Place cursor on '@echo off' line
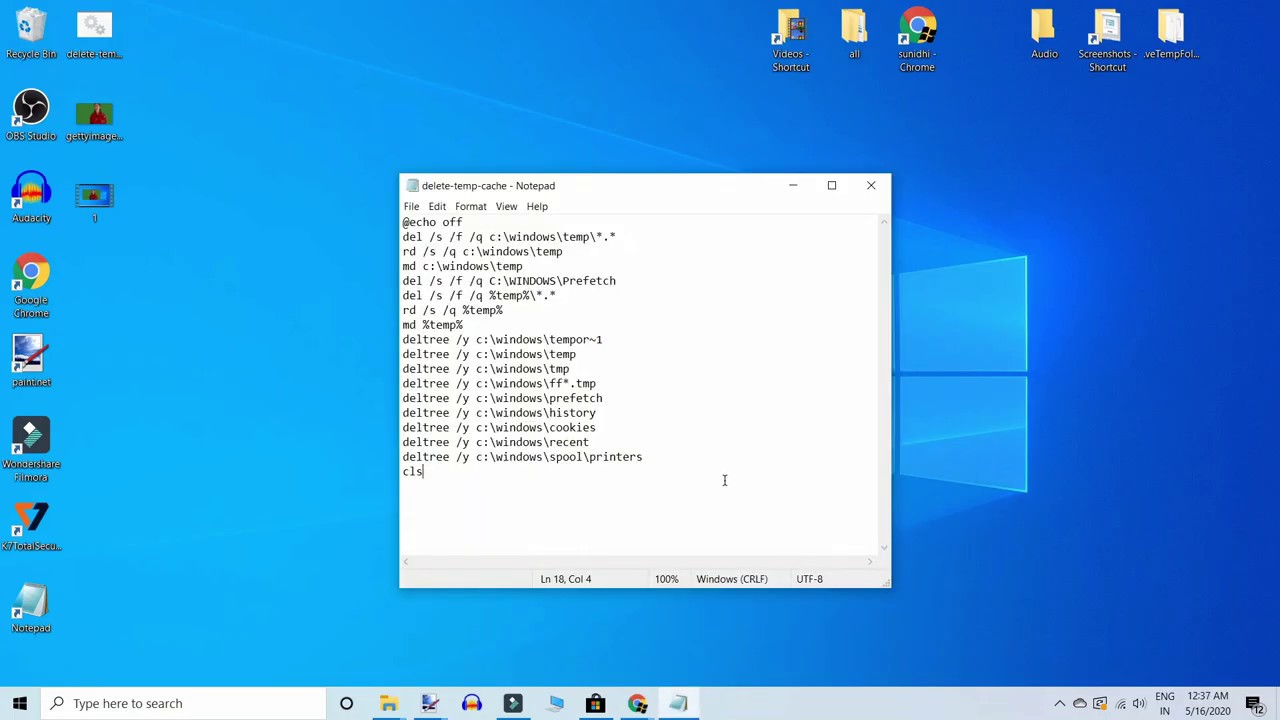The height and width of the screenshot is (720, 1280). (432, 222)
